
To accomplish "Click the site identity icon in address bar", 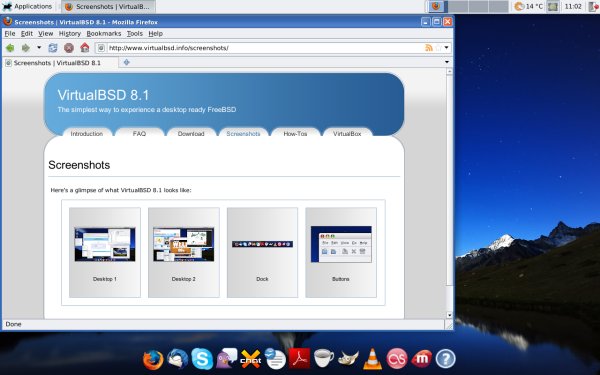I will coord(101,48).
